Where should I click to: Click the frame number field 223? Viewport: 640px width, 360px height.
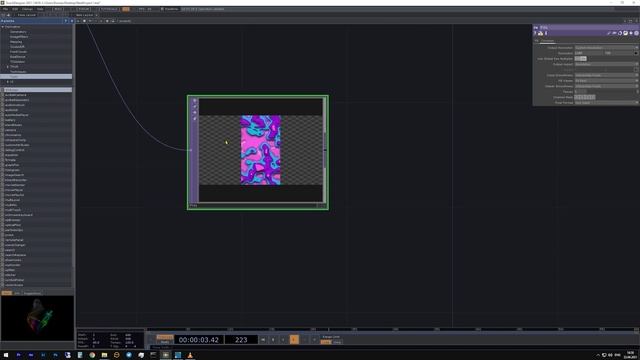point(241,340)
